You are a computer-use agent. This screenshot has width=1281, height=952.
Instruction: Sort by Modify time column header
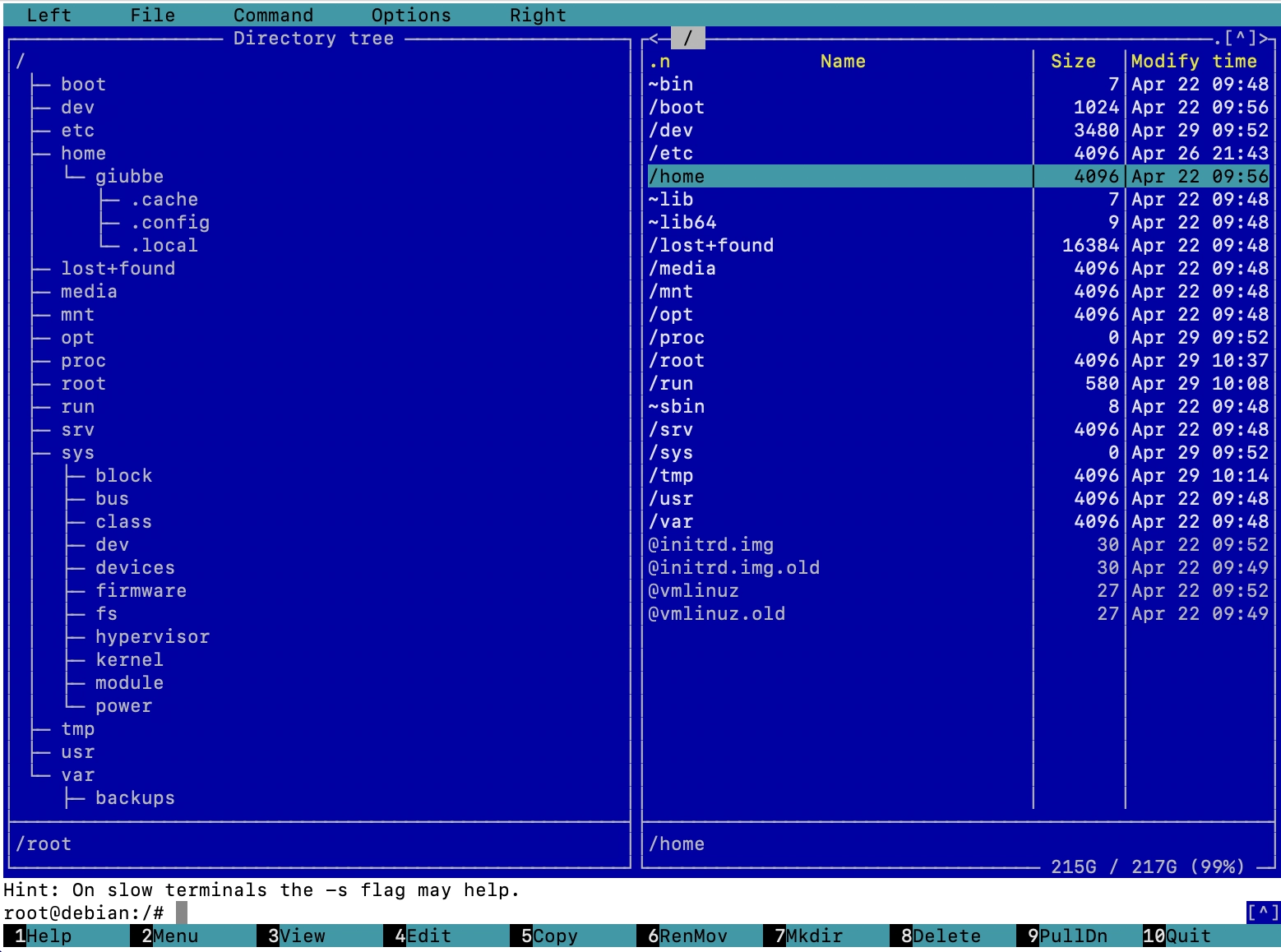point(1193,62)
